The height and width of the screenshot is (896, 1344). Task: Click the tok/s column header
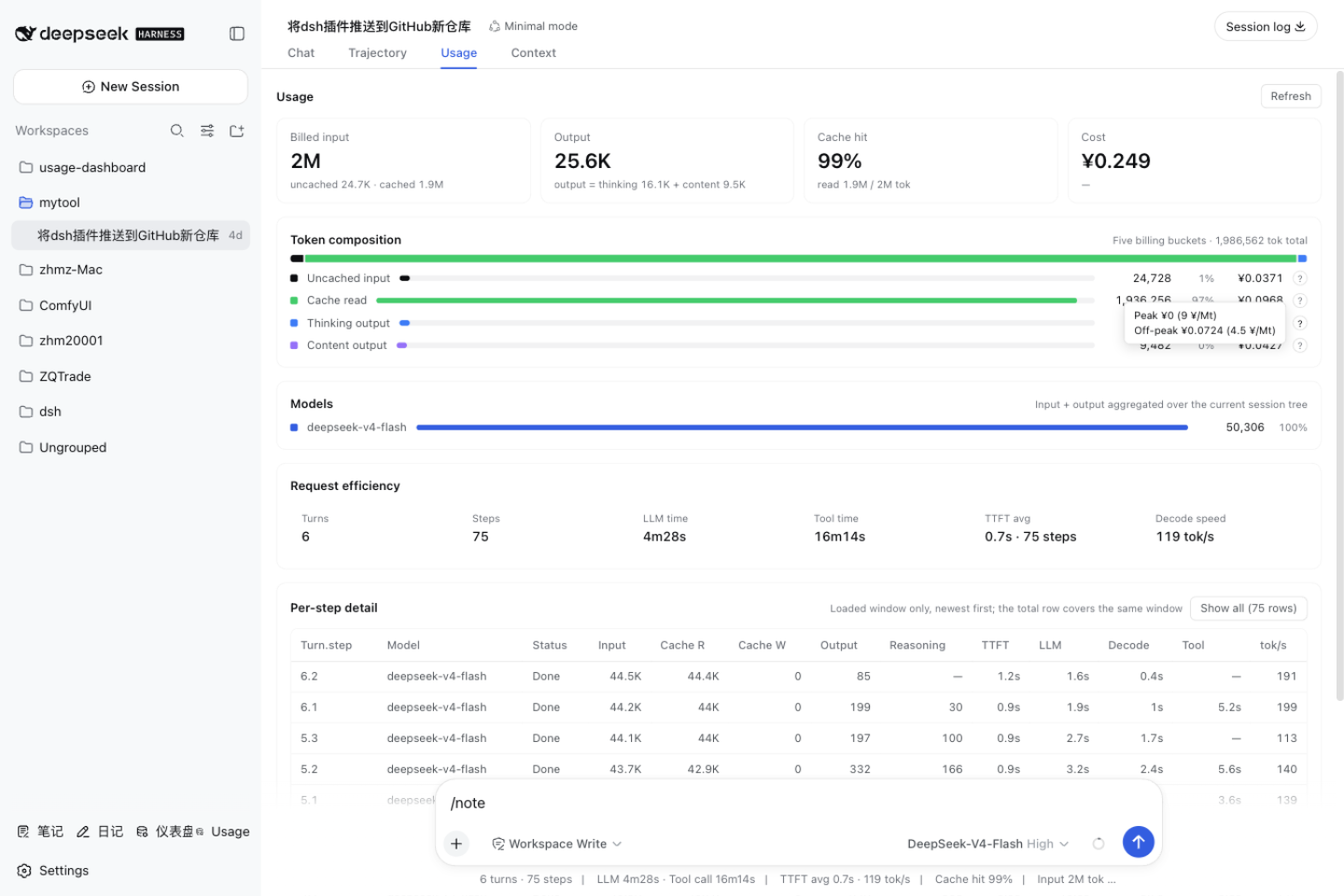pyautogui.click(x=1273, y=645)
